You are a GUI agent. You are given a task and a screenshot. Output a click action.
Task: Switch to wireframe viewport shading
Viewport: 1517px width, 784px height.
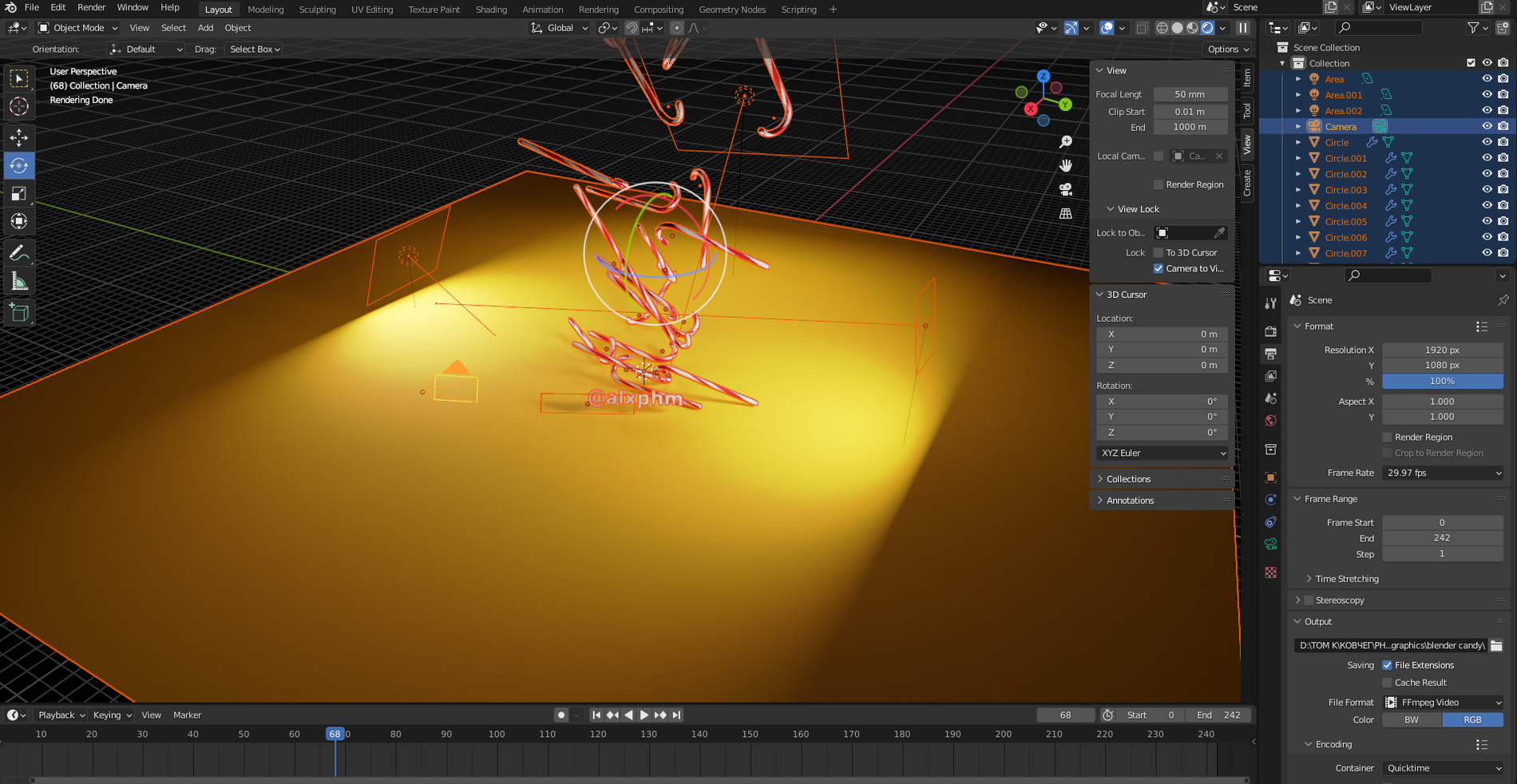point(1163,28)
